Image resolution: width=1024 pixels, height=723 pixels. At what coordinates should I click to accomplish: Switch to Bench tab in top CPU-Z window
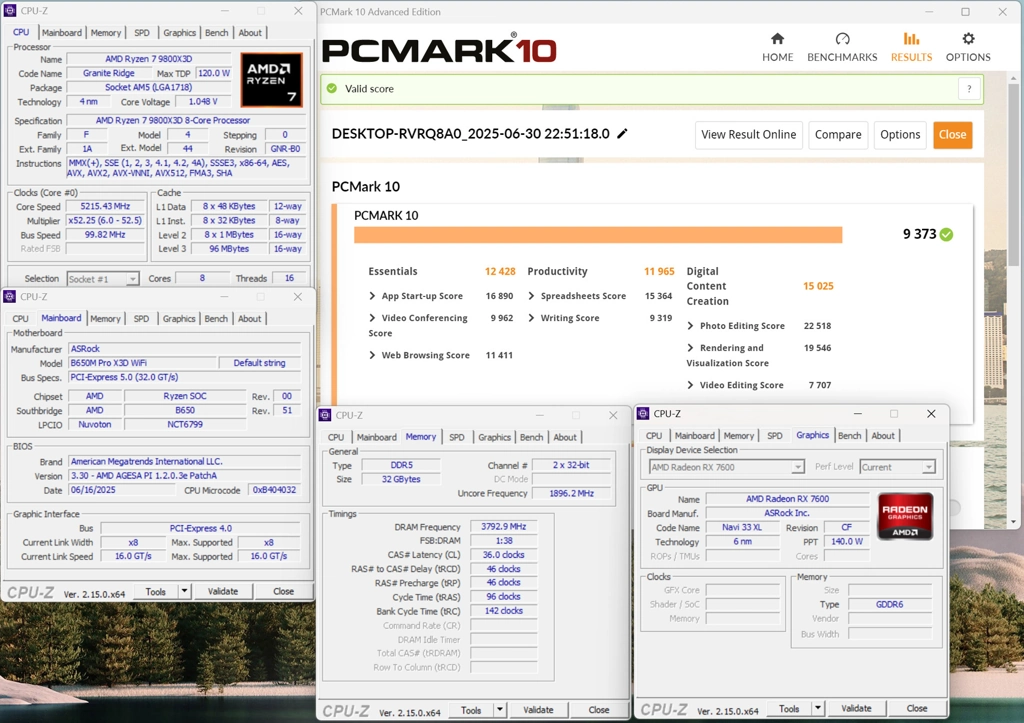[x=216, y=33]
